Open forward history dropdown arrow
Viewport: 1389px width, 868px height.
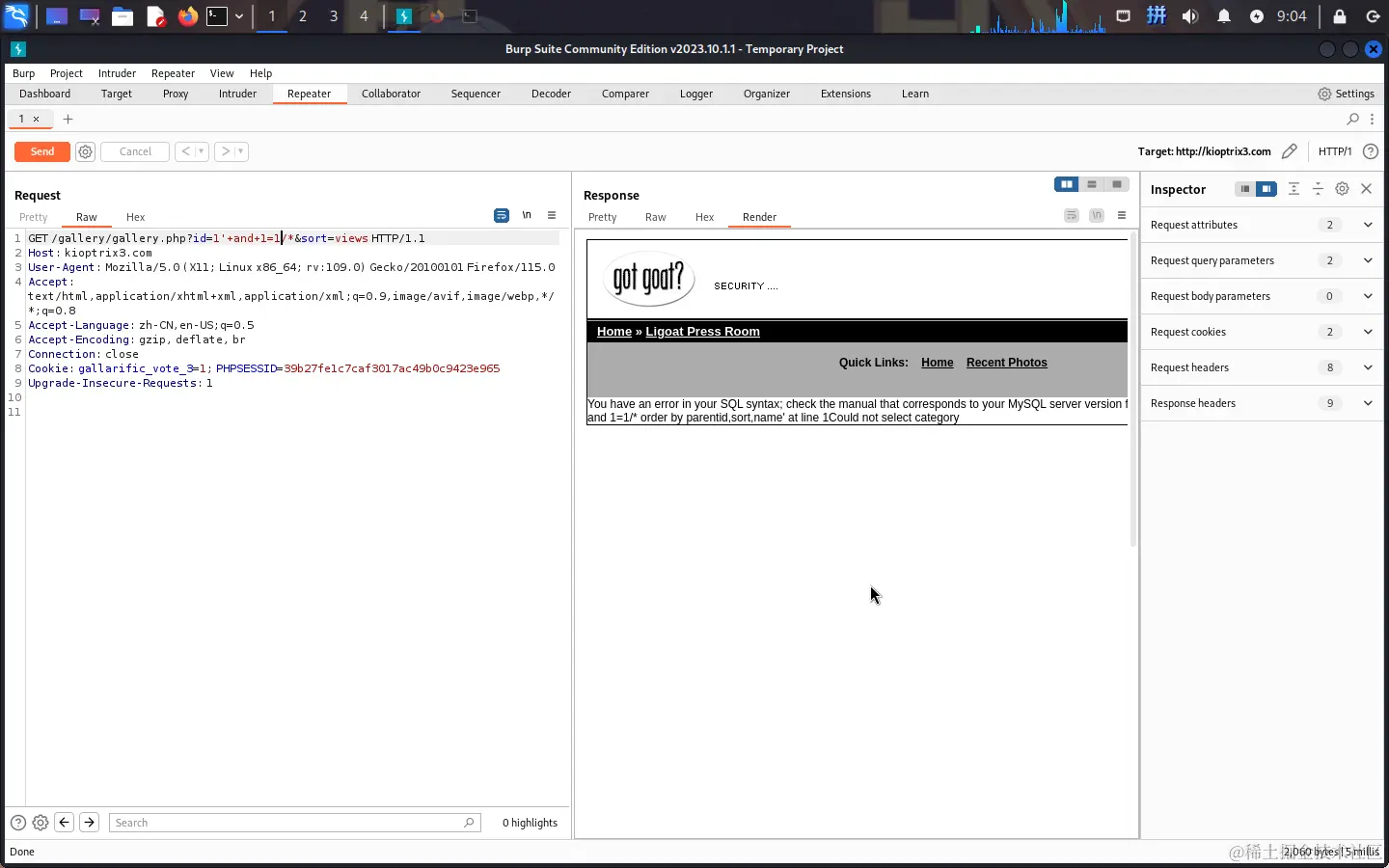coord(242,151)
